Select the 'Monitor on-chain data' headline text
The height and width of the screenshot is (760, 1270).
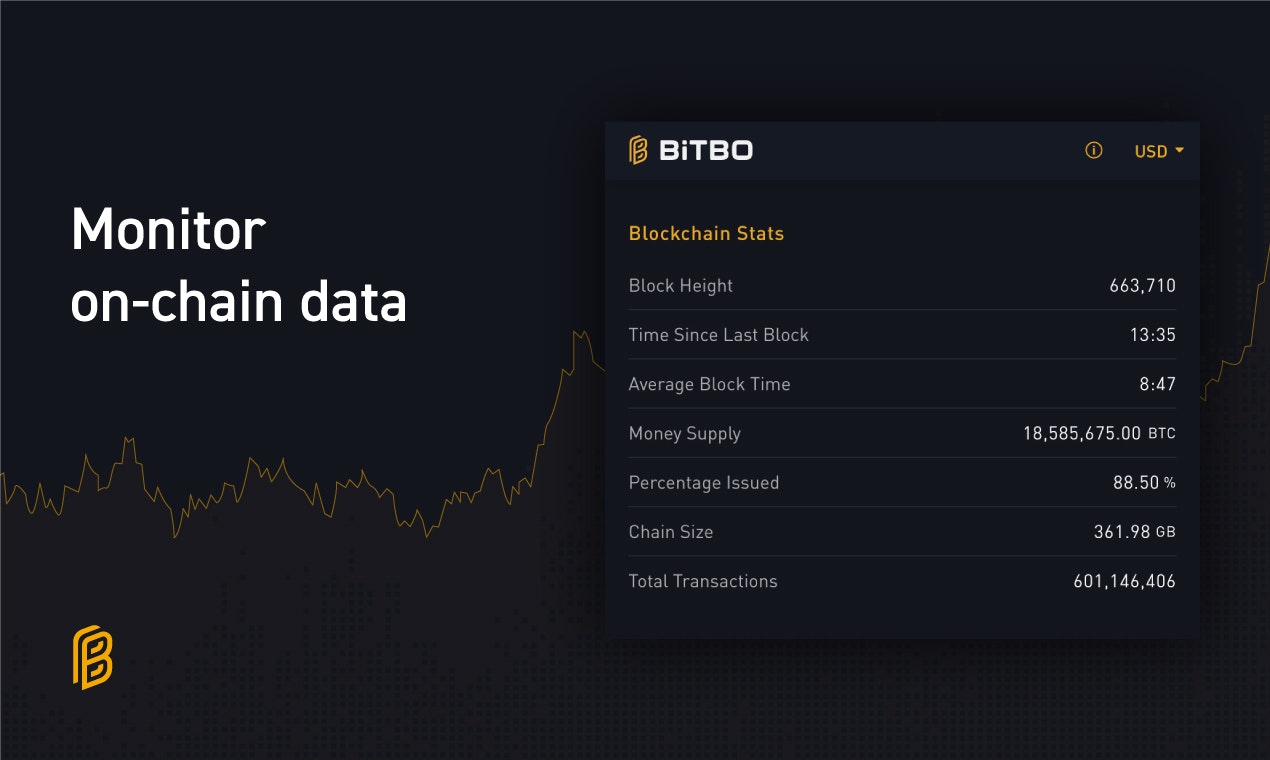coord(238,265)
